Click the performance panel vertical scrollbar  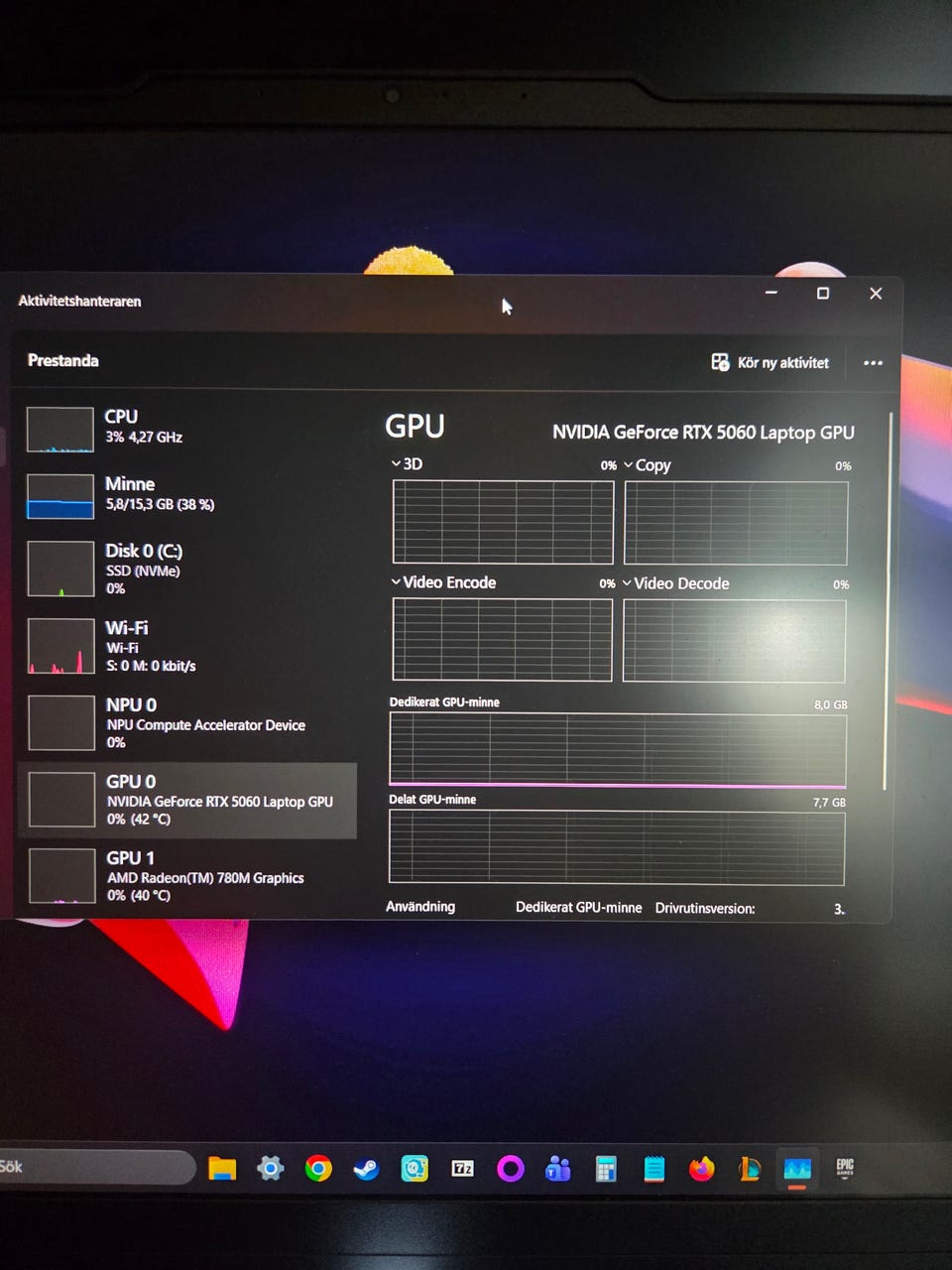pyautogui.click(x=890, y=600)
